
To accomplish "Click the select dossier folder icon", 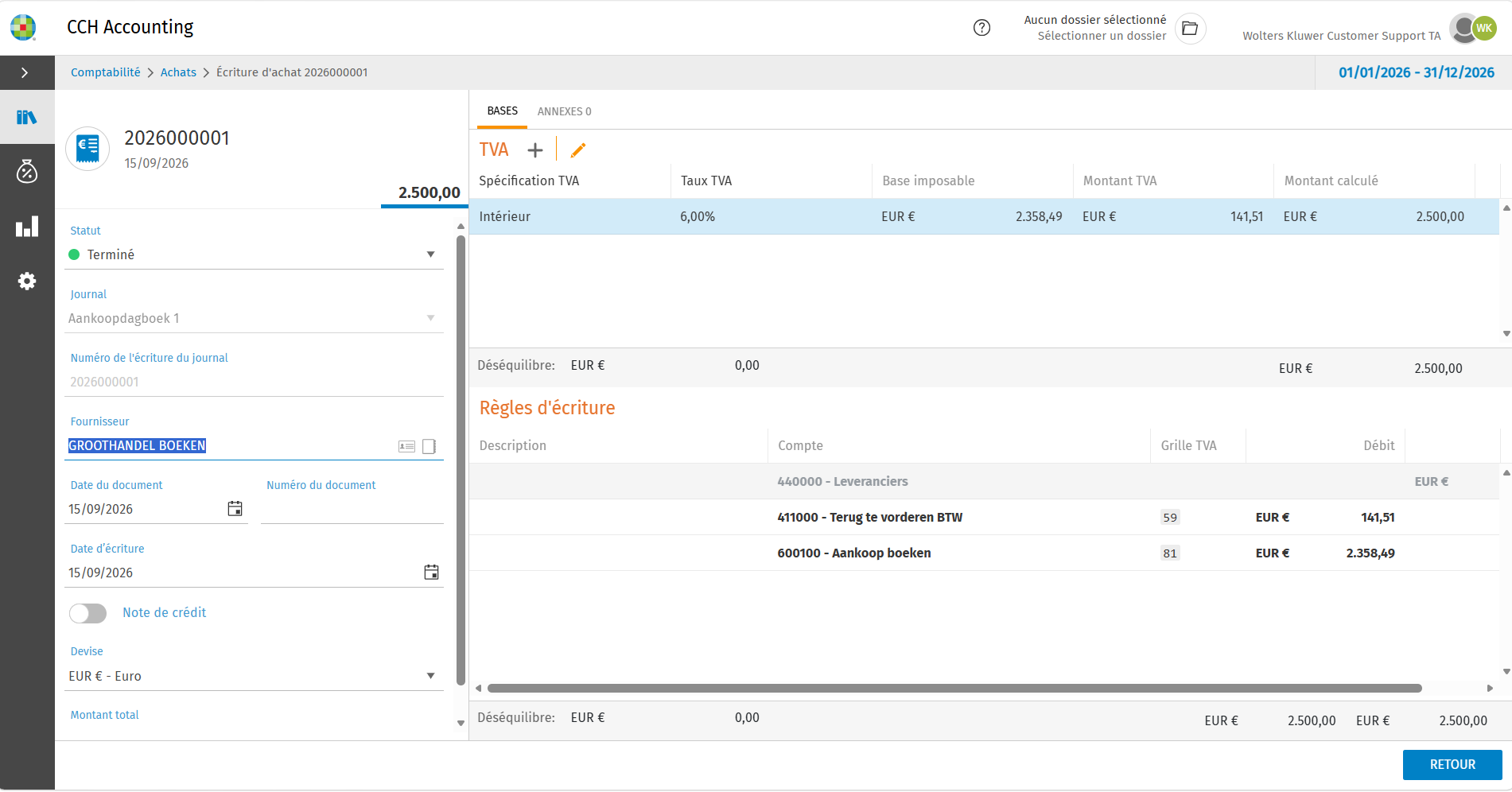I will tap(1190, 29).
